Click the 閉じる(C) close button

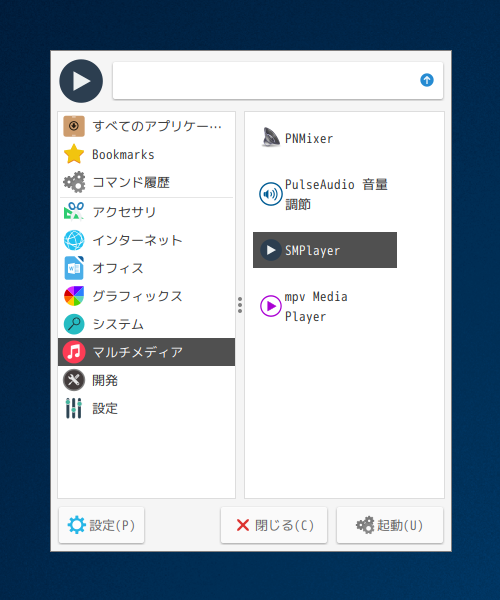(x=274, y=525)
